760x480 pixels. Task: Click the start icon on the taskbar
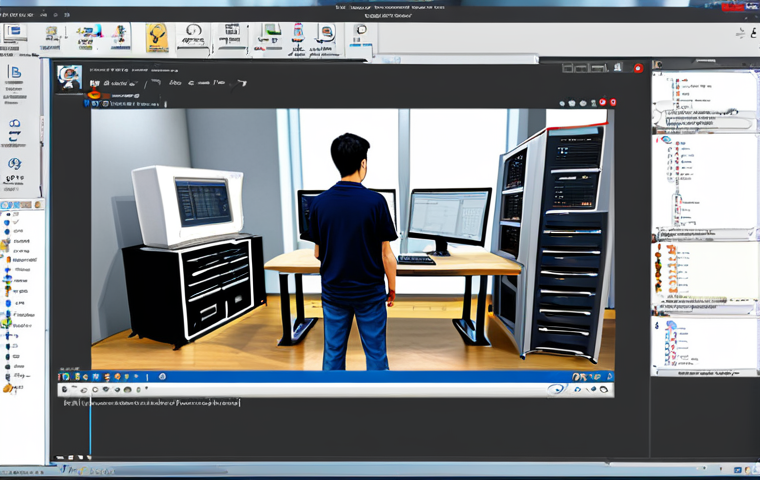[x=64, y=469]
